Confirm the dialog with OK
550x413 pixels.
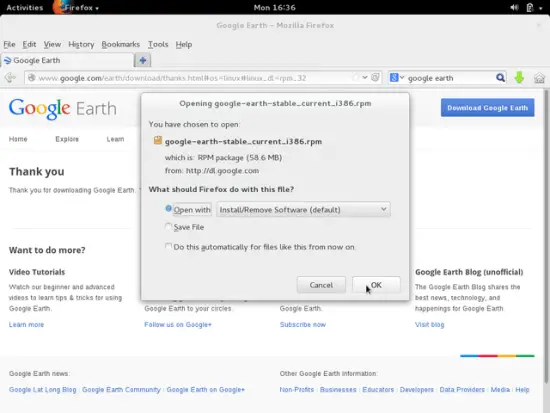click(376, 285)
